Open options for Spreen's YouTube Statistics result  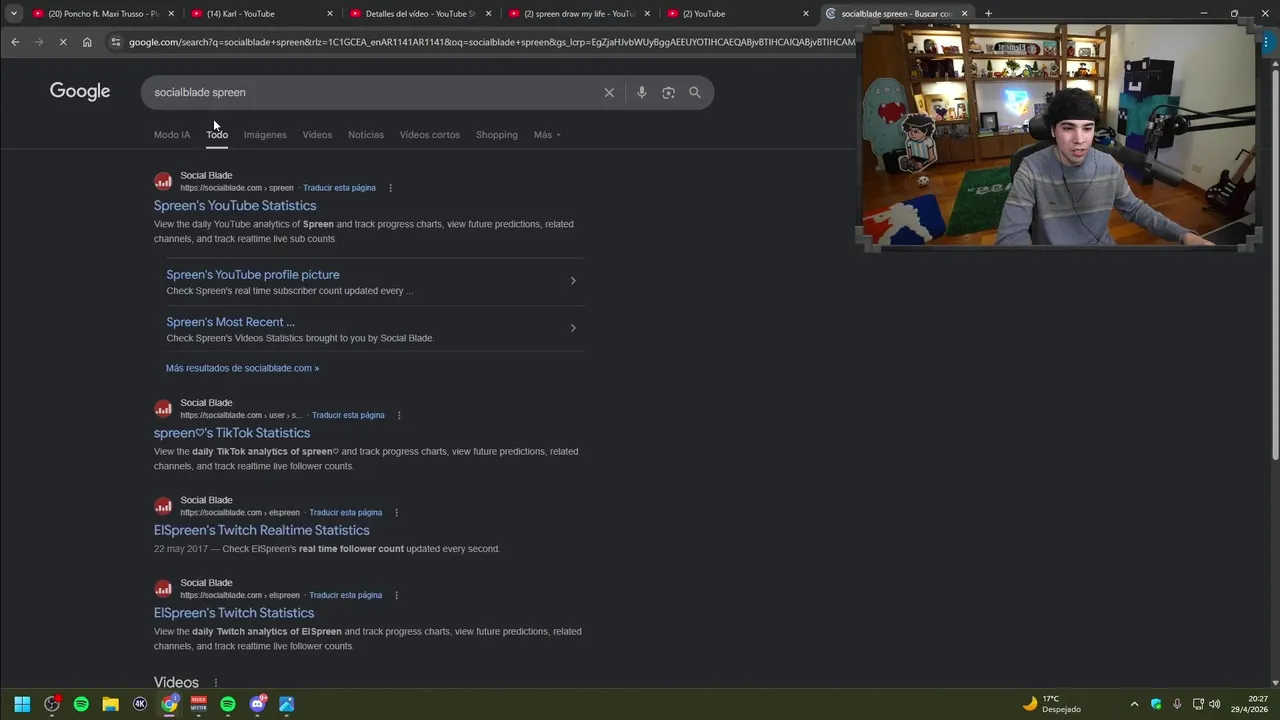tap(390, 188)
